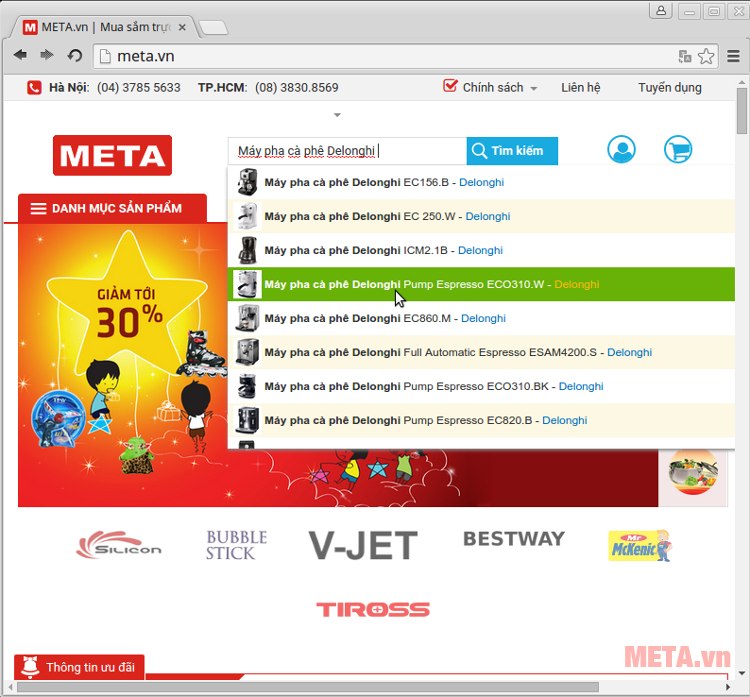Open the Tuyển dụng link
The height and width of the screenshot is (697, 750).
click(670, 88)
